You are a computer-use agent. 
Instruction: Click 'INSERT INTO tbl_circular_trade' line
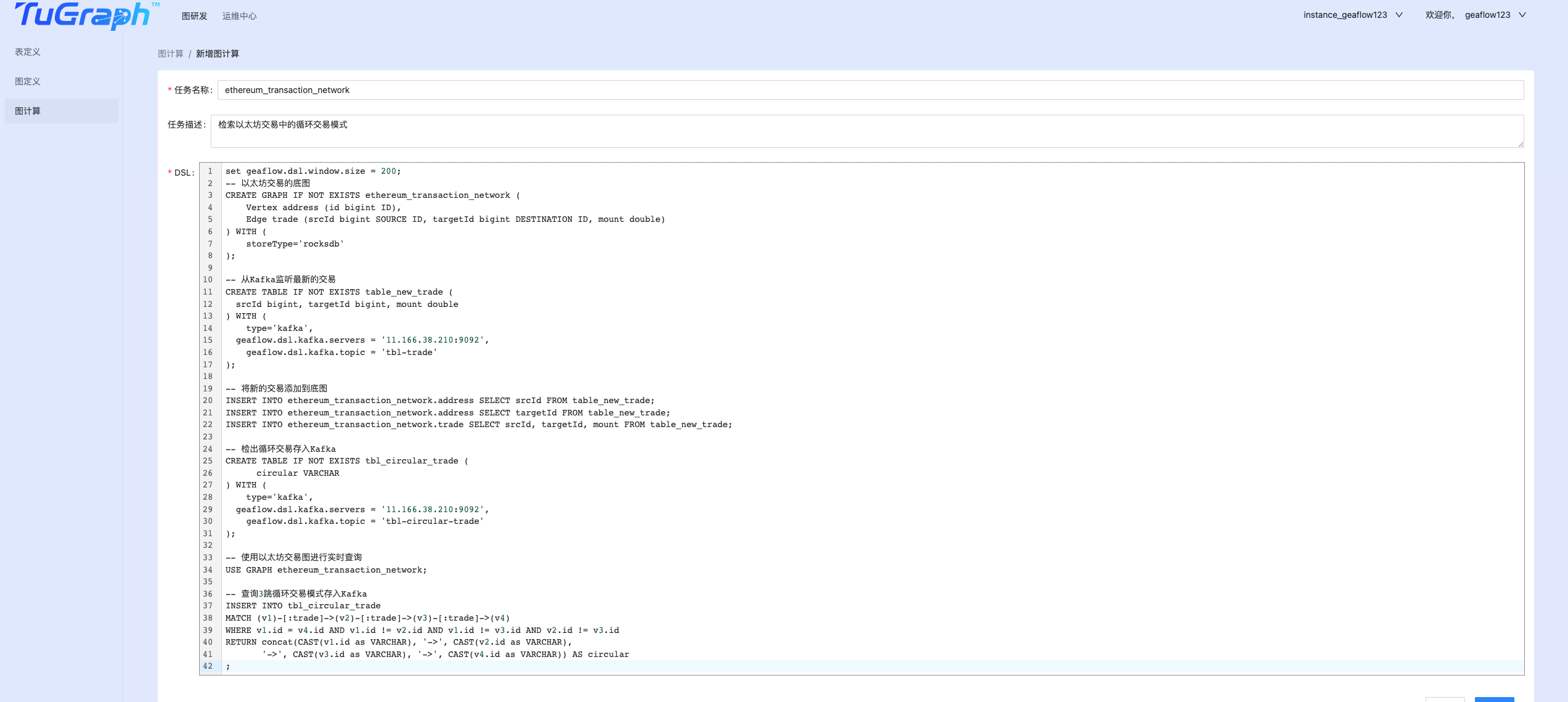303,606
